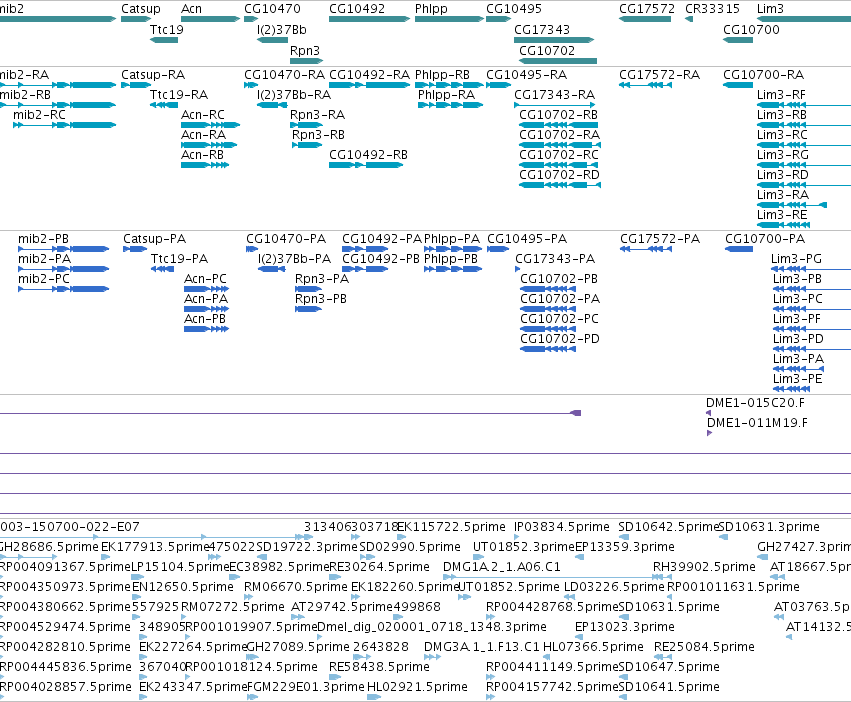Screen dimensions: 851x702
Task: Click the EK115722.5prime EST label
Action: (x=452, y=527)
